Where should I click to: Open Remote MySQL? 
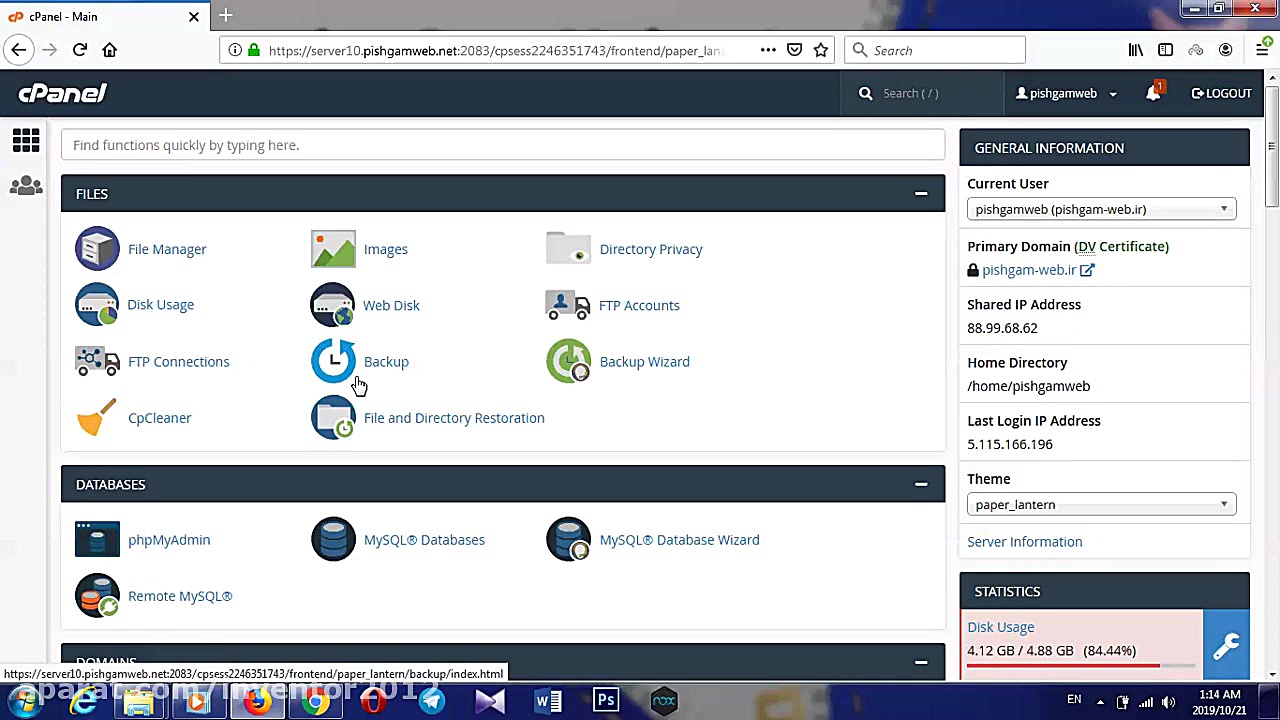pos(180,596)
